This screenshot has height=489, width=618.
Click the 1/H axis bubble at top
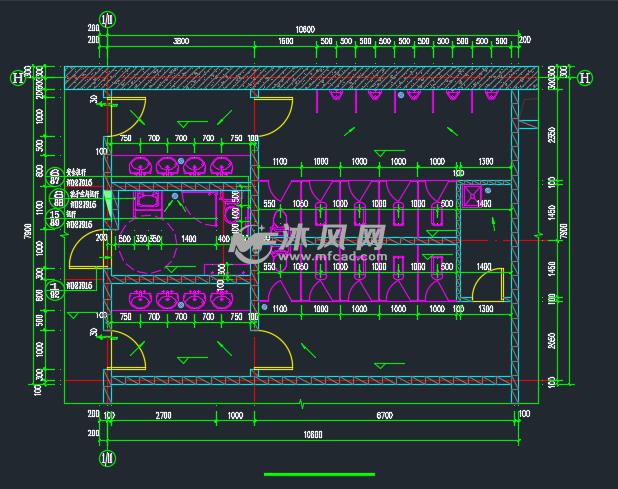(x=108, y=18)
